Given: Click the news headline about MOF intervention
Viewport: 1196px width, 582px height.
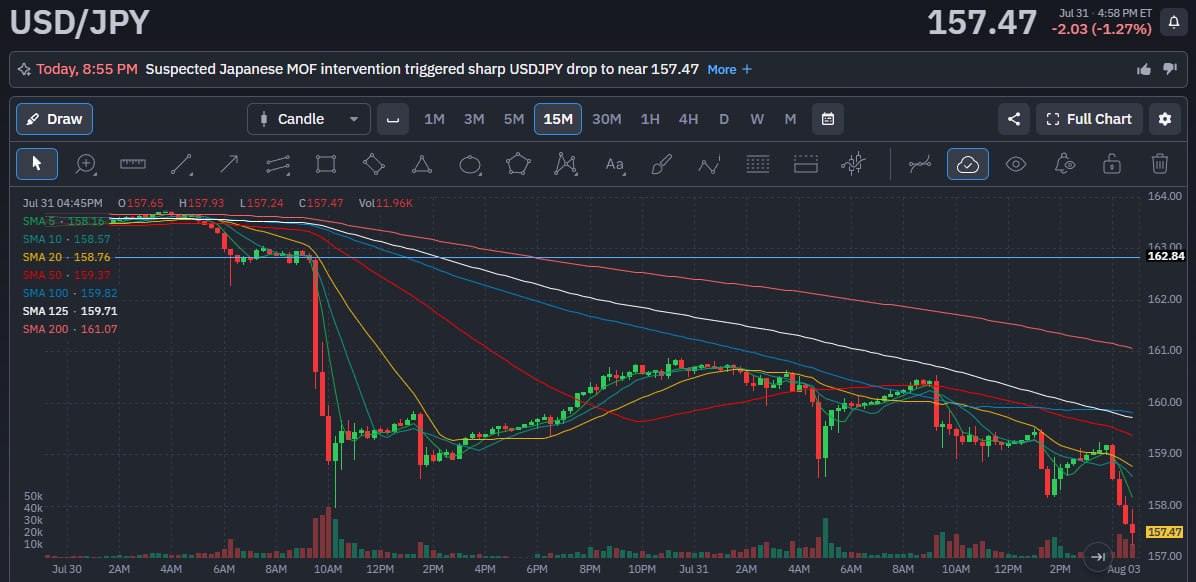Looking at the screenshot, I should point(422,69).
